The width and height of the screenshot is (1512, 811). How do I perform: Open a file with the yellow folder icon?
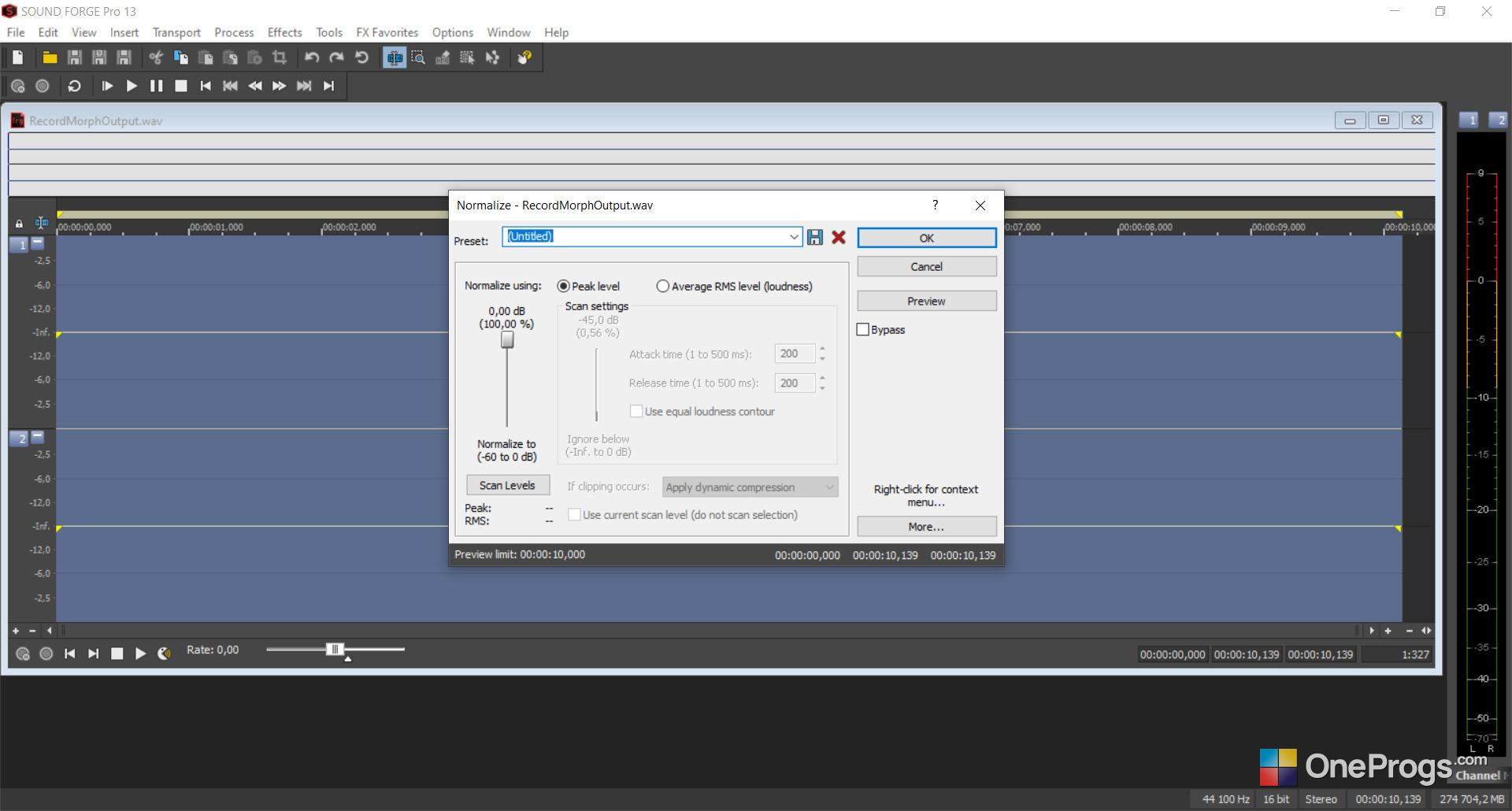(x=50, y=57)
